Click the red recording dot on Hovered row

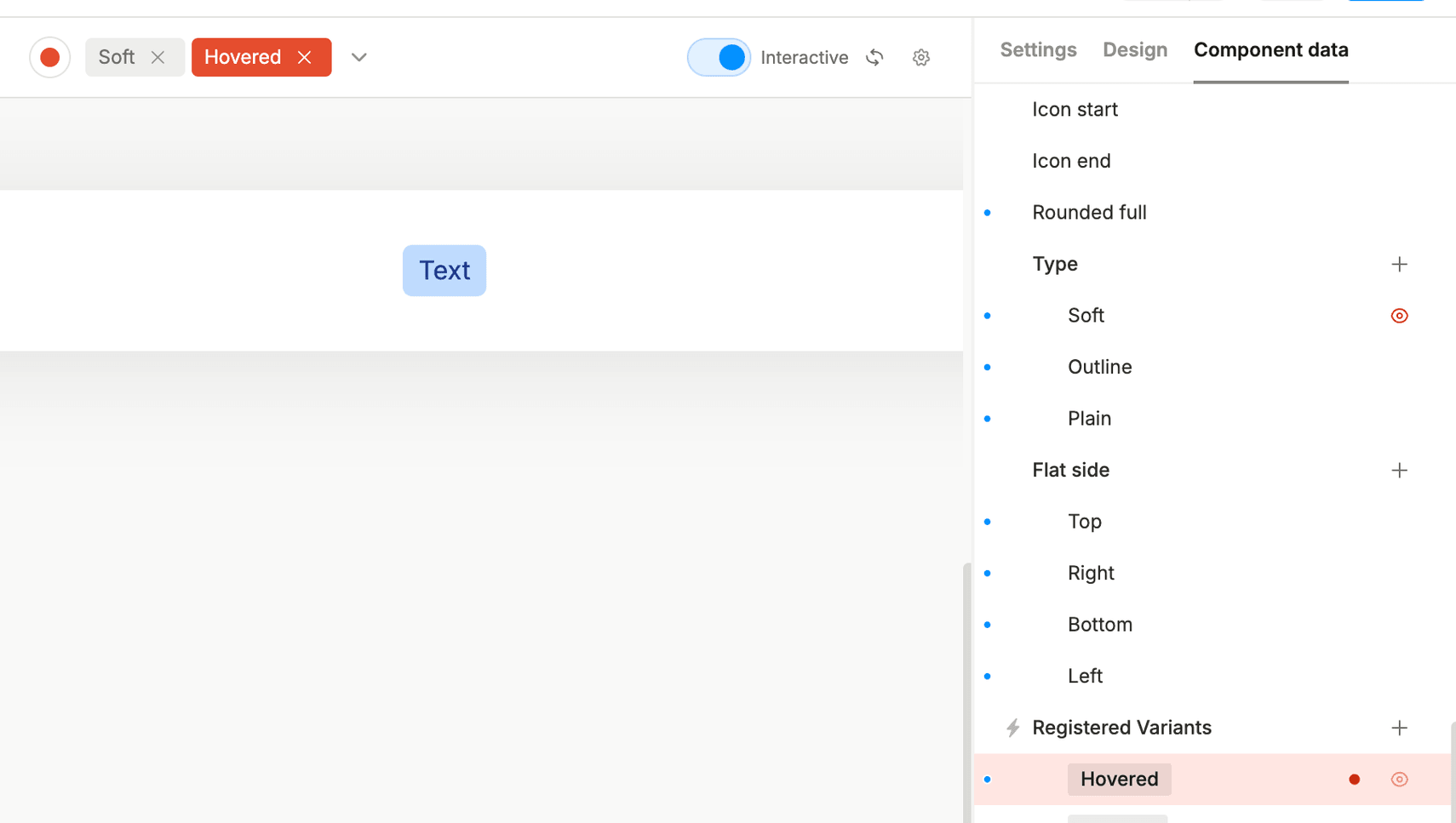pos(1354,780)
